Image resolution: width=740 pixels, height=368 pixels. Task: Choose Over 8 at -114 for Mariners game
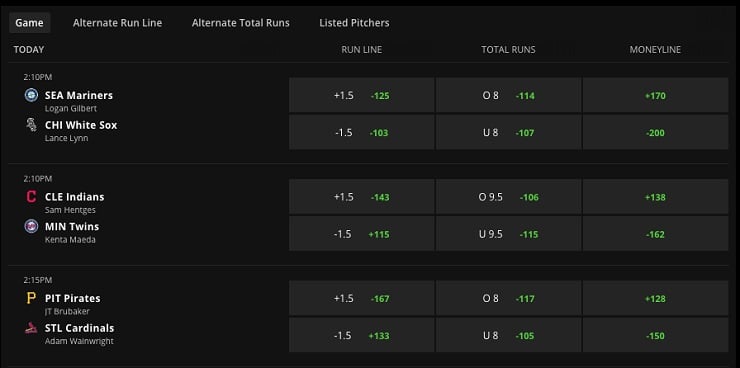click(x=508, y=95)
